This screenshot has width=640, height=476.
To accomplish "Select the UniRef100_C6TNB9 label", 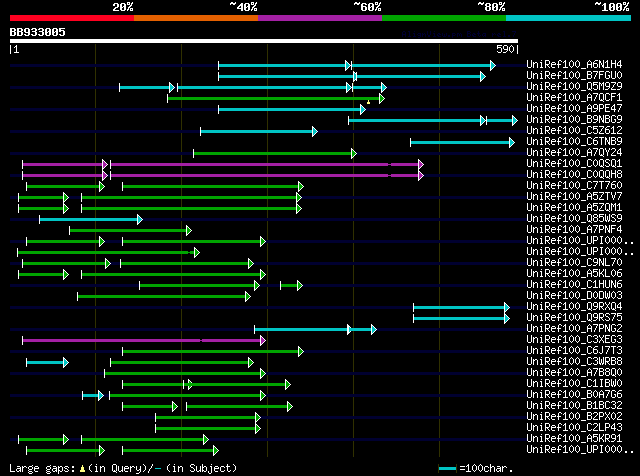I will pyautogui.click(x=574, y=142).
